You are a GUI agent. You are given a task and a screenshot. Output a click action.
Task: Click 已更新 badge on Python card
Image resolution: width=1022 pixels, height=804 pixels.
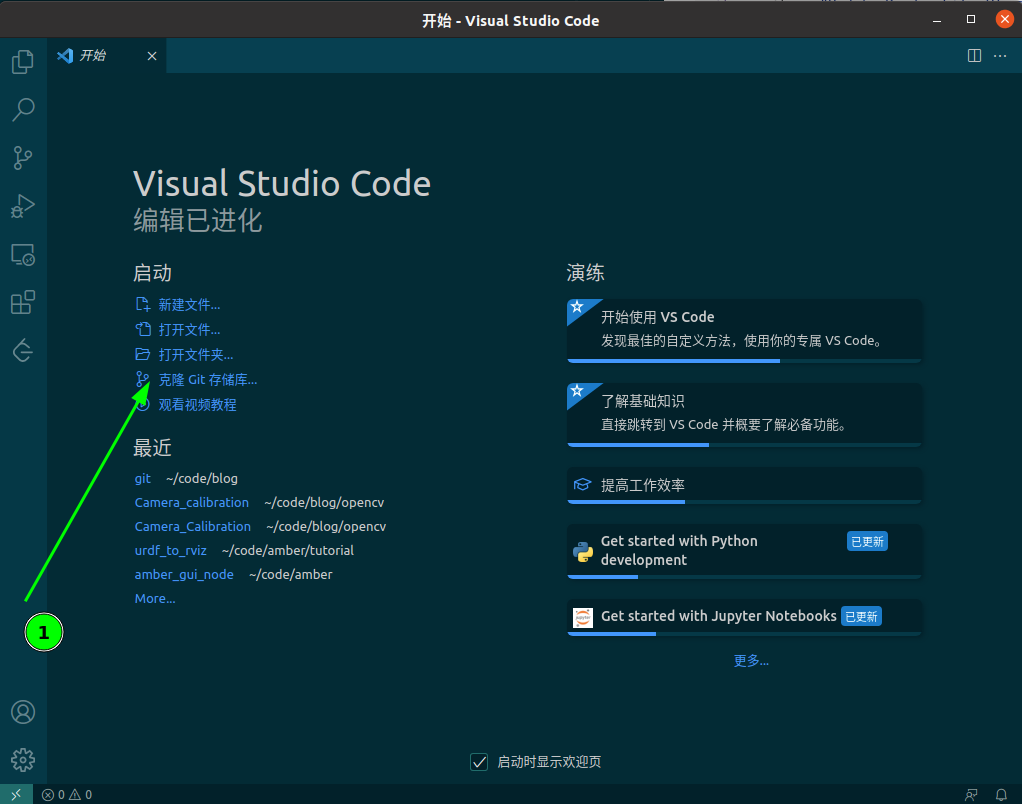pos(867,541)
